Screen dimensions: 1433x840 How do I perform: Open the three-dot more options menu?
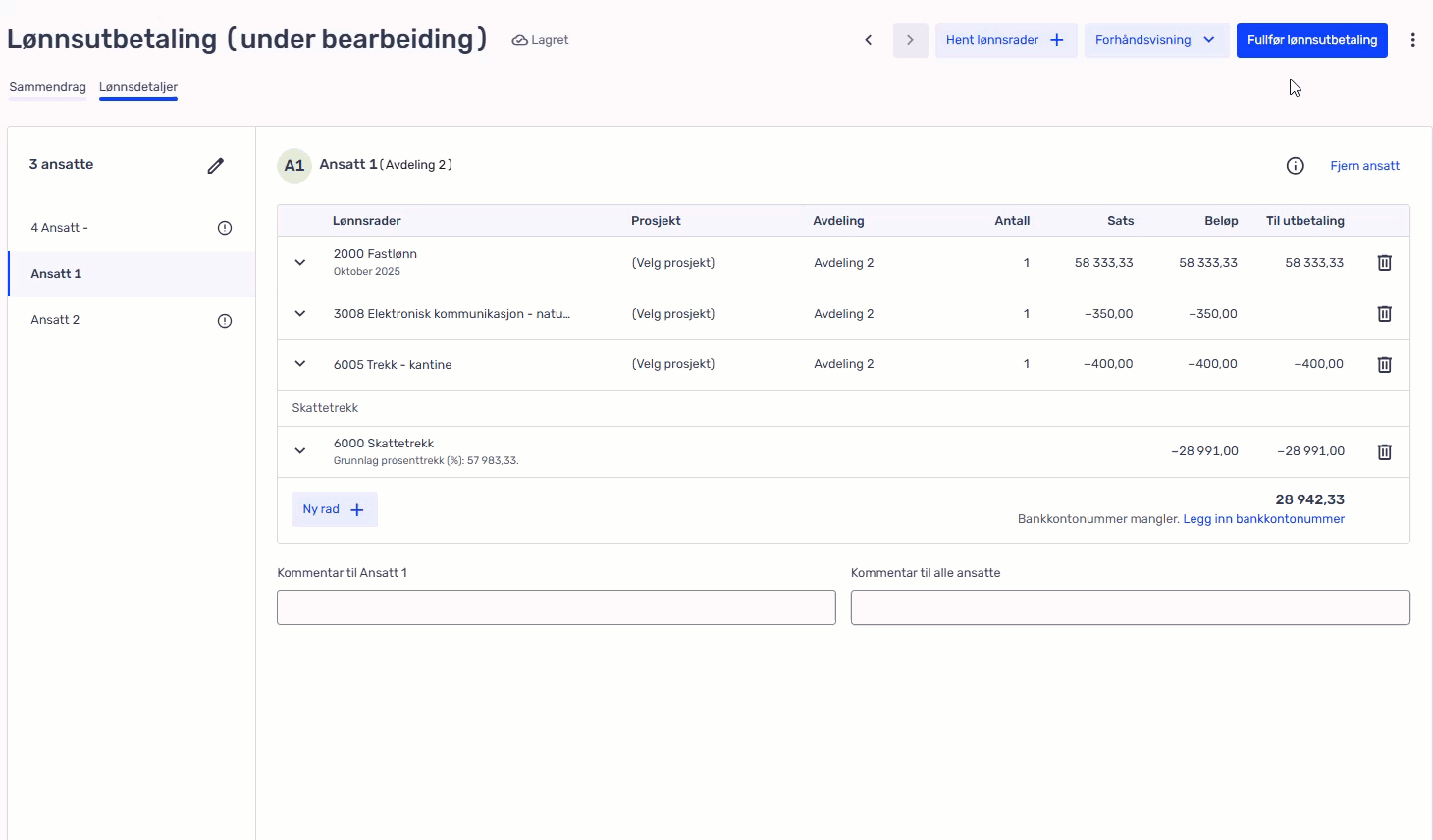click(x=1412, y=40)
